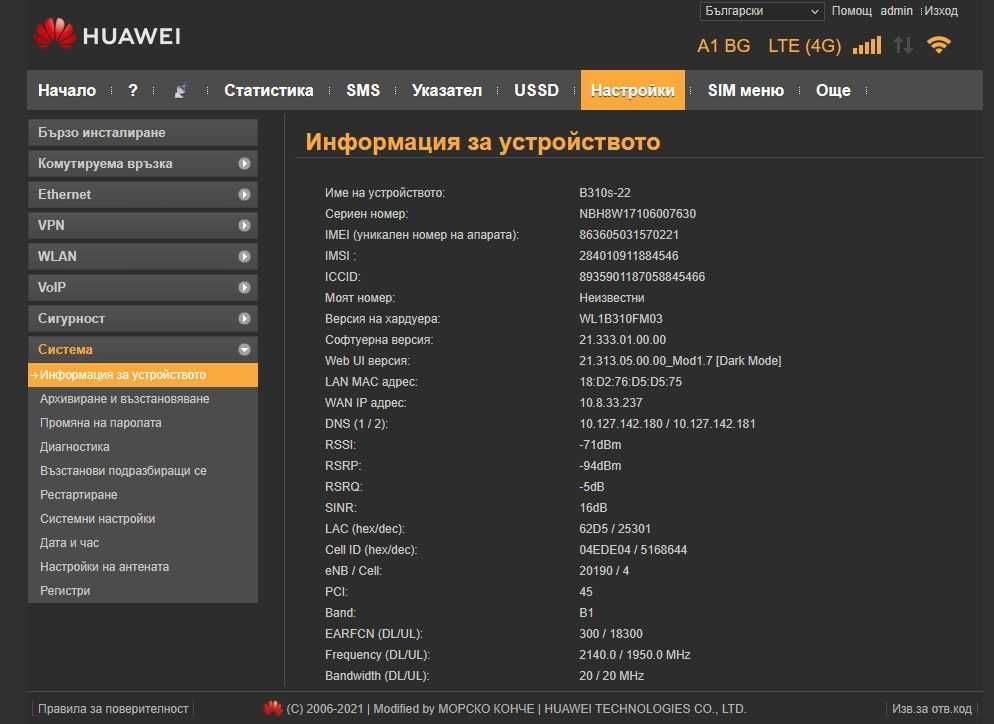Open Възстанови подразбиращи се

click(x=123, y=471)
